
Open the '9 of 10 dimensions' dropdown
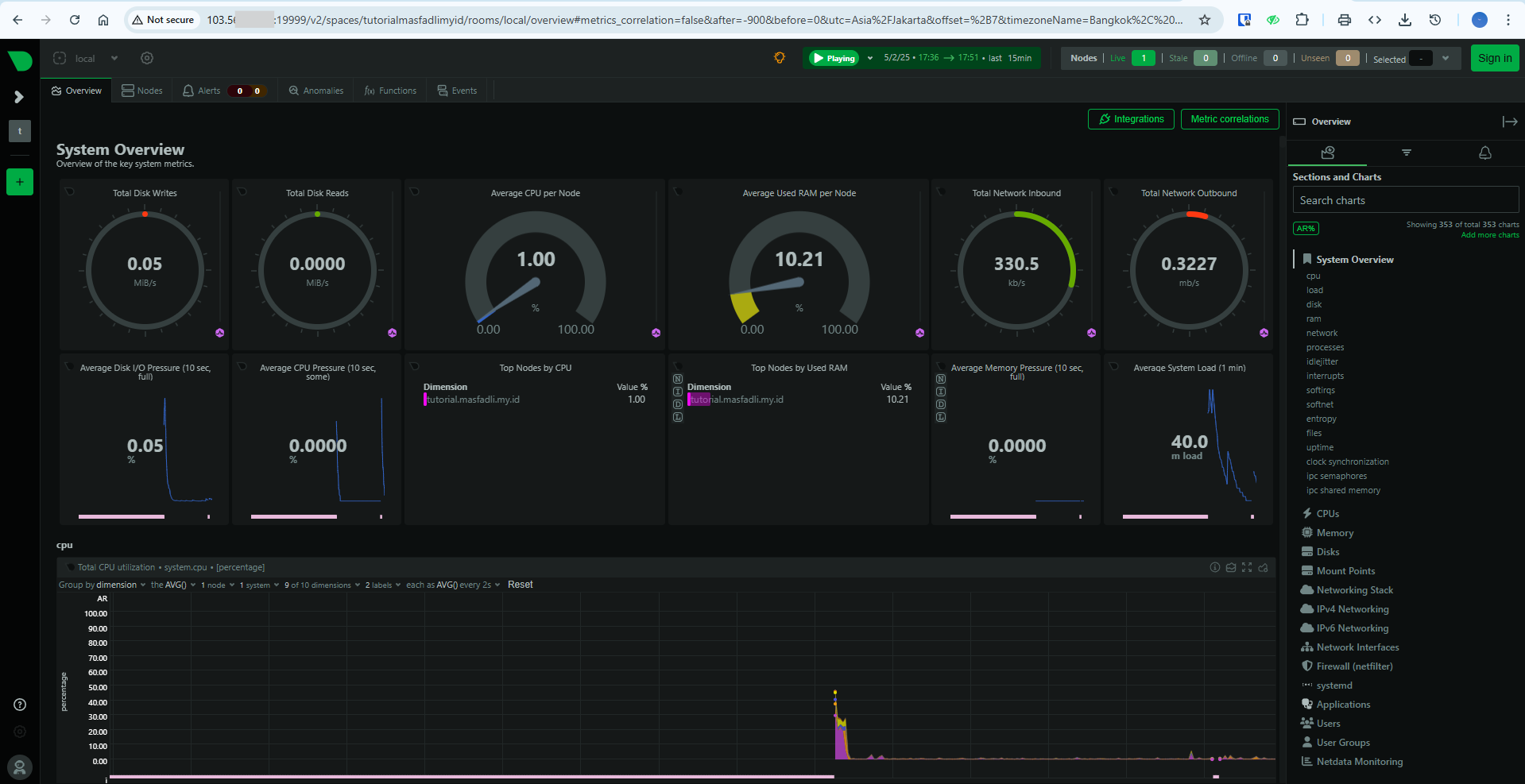[x=322, y=585]
